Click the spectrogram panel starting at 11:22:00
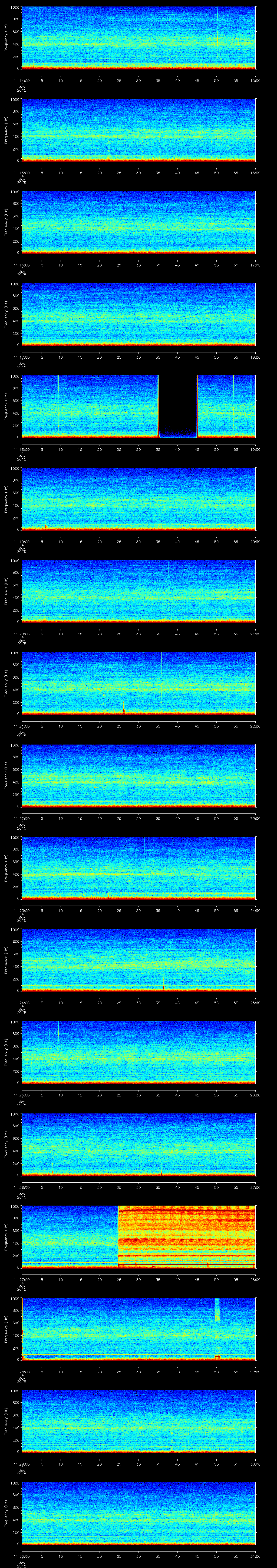Viewport: 277px width, 1568px height. tap(138, 776)
